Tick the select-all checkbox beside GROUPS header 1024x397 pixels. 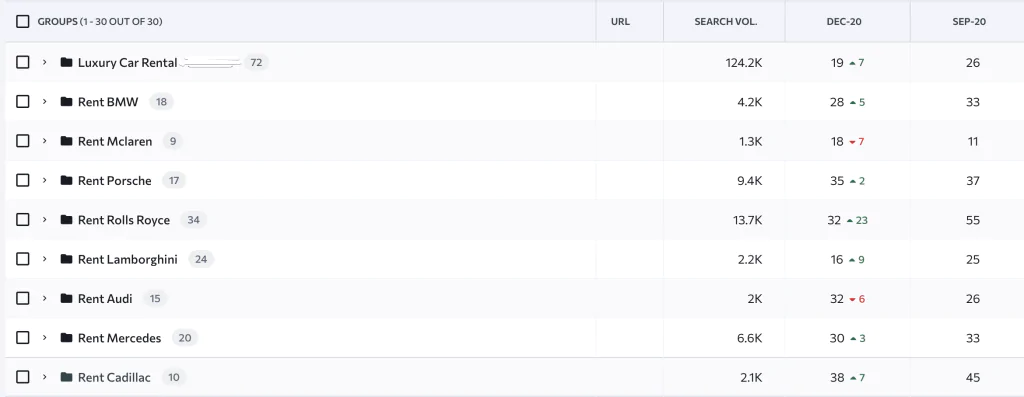tap(23, 22)
